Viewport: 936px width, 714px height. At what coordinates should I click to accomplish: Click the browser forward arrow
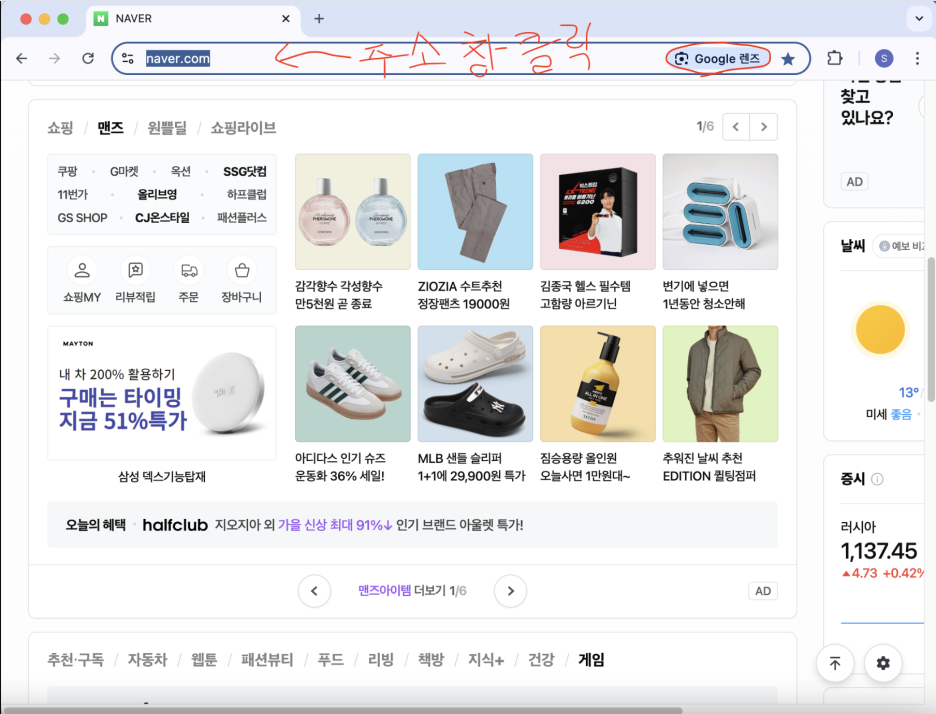(54, 59)
